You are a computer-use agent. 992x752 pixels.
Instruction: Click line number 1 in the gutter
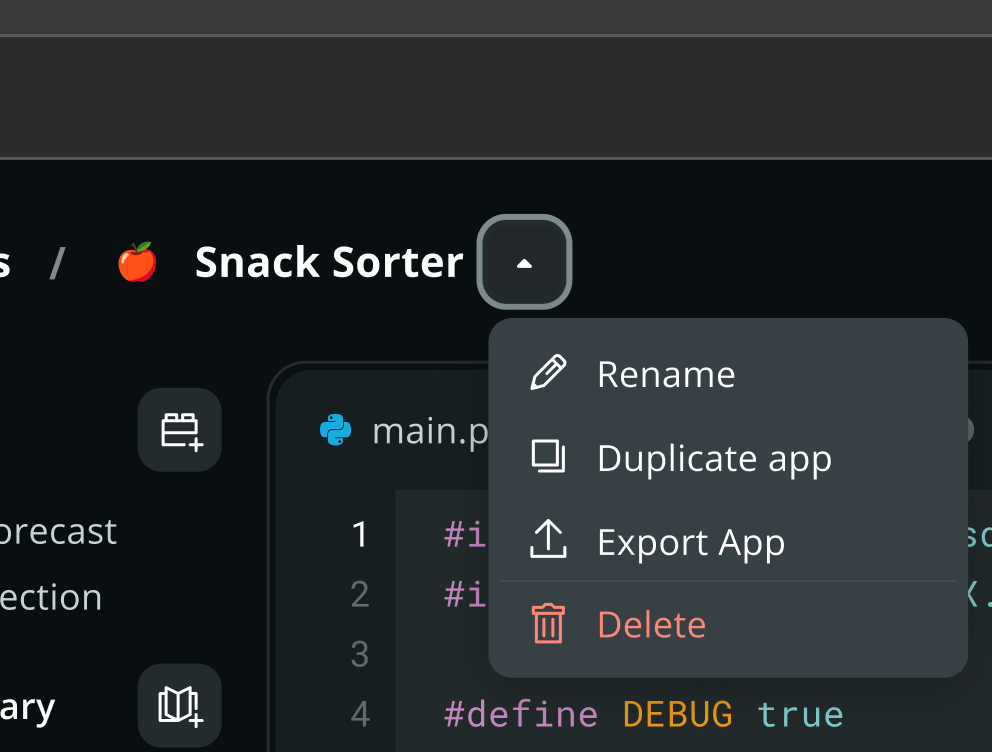(360, 535)
